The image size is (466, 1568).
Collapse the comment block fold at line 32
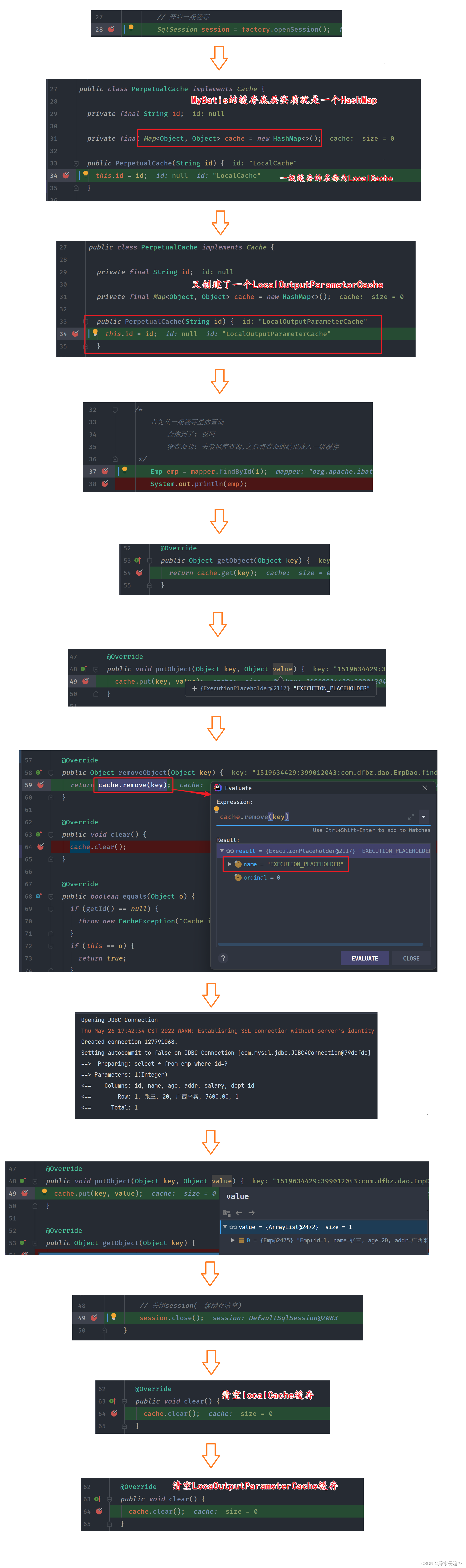point(115,410)
